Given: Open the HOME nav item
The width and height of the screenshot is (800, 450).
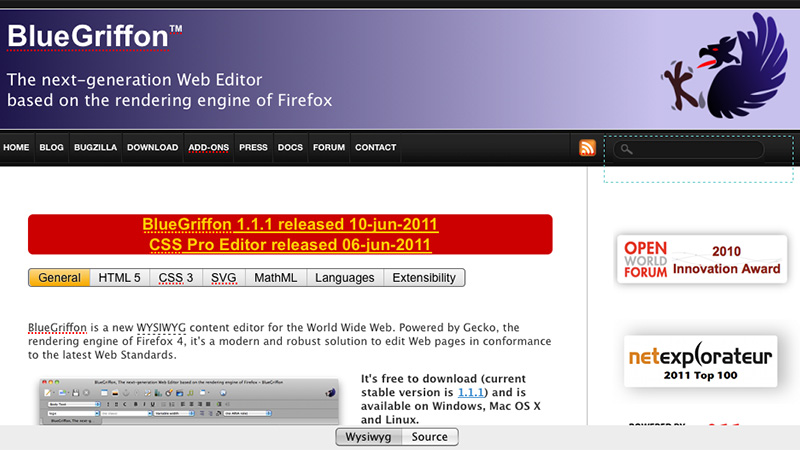Looking at the screenshot, I should (x=16, y=147).
